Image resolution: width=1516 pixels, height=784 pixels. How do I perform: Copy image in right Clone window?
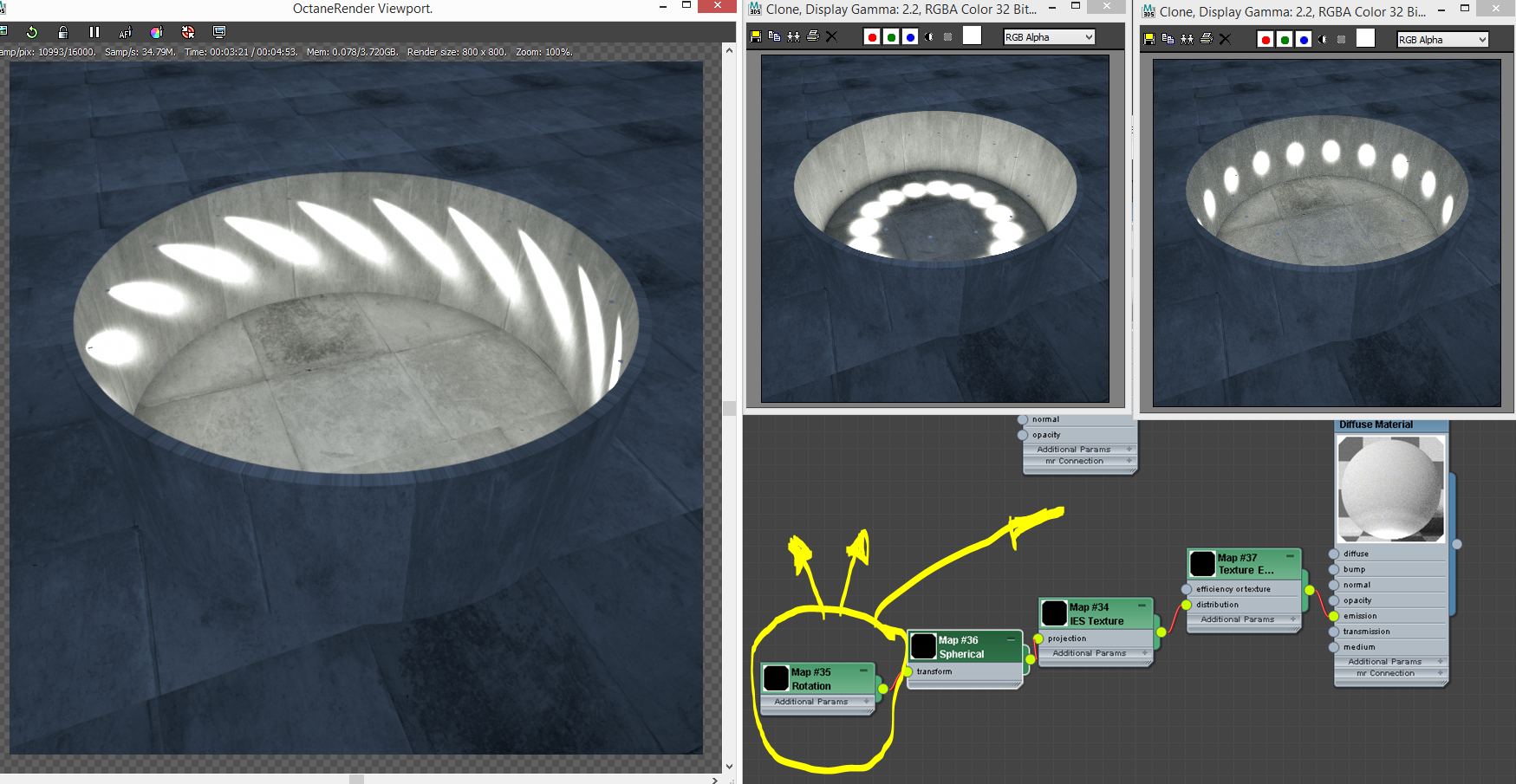(1168, 39)
